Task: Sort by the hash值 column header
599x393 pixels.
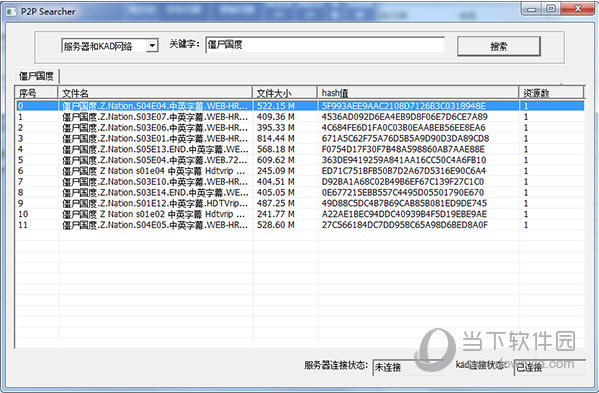Action: coord(418,93)
